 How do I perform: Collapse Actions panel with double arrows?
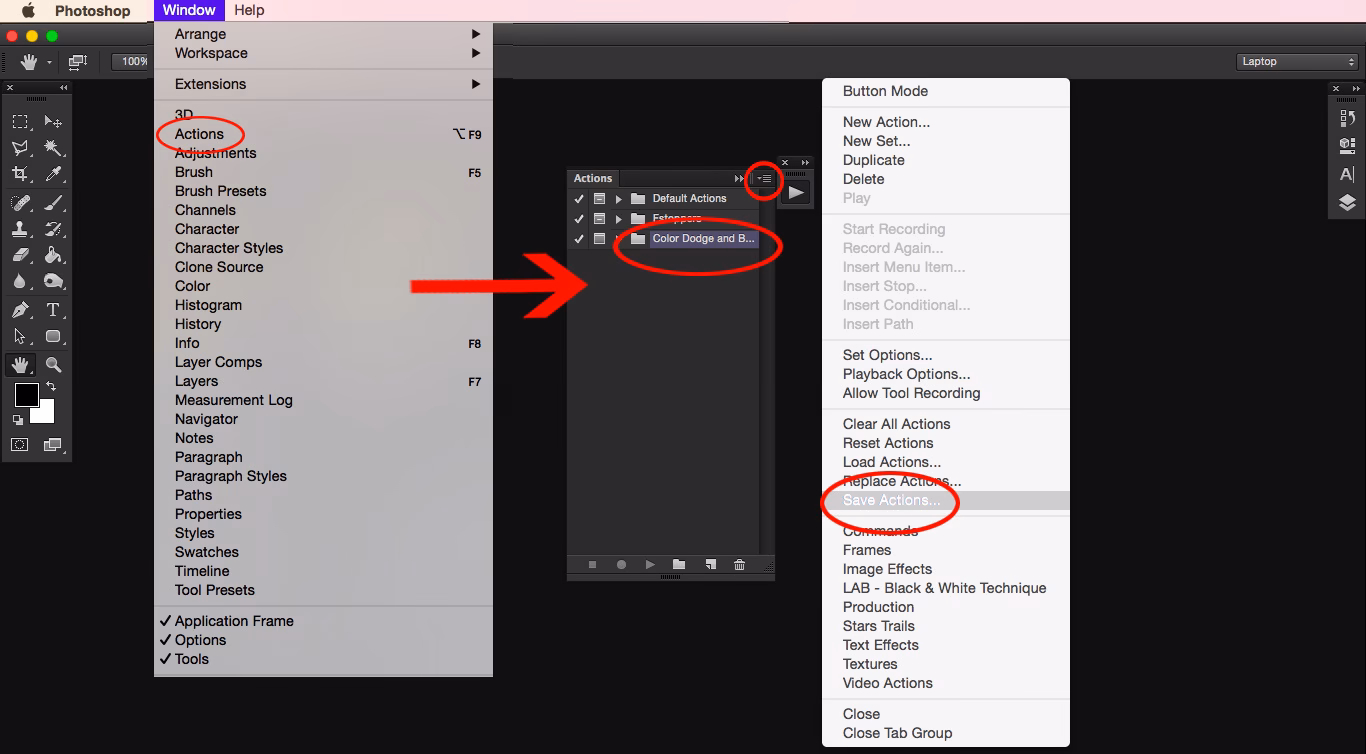point(739,179)
